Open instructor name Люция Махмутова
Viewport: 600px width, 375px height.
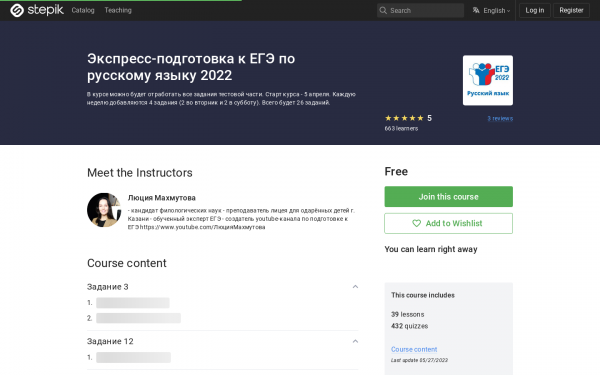[x=161, y=198]
